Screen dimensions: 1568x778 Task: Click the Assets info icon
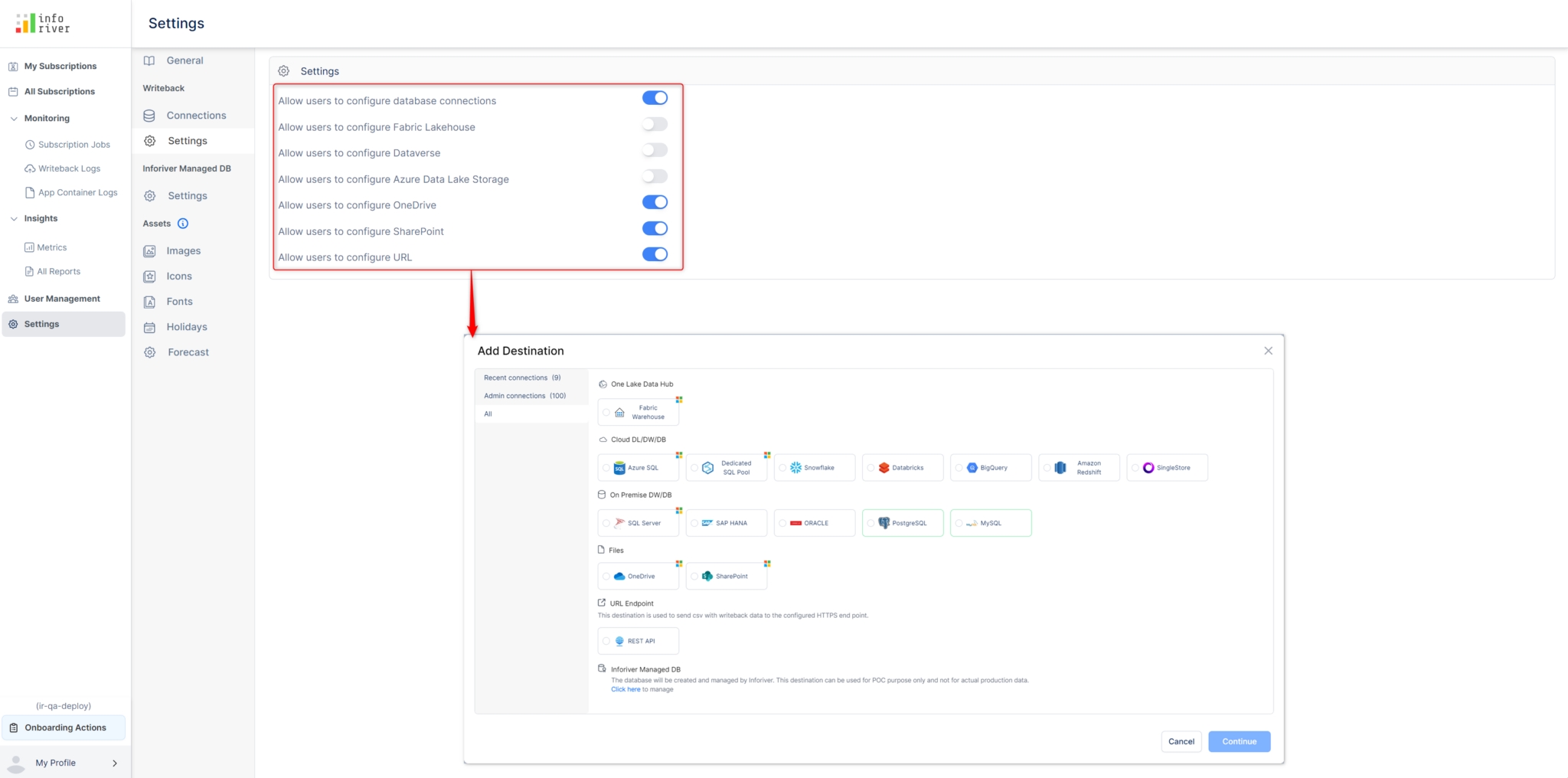pos(183,224)
